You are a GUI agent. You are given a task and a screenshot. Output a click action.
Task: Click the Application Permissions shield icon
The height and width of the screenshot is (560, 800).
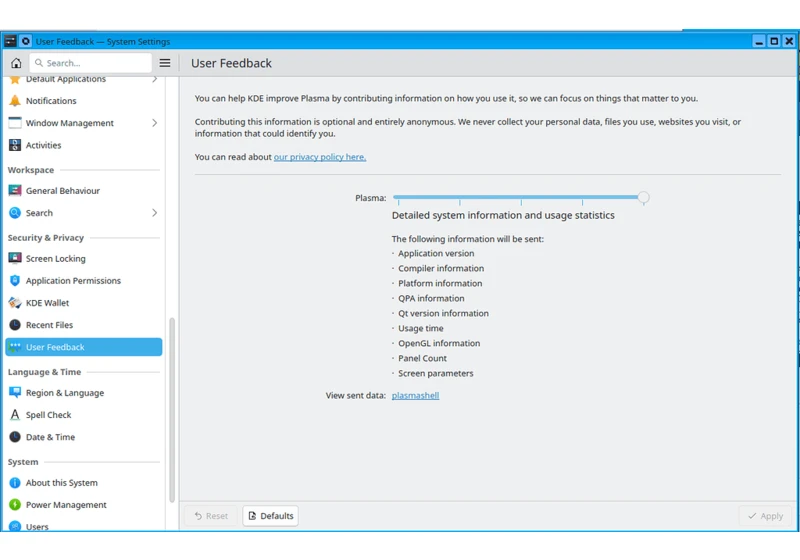pos(15,281)
